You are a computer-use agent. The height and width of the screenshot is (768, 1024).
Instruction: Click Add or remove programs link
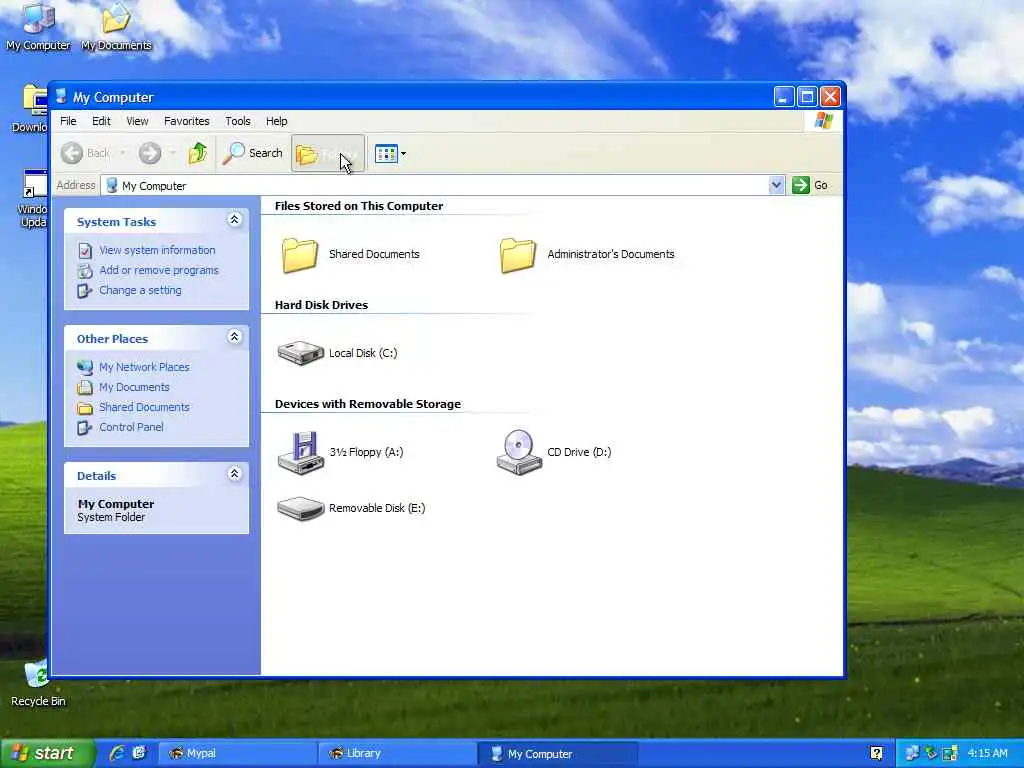coord(159,270)
